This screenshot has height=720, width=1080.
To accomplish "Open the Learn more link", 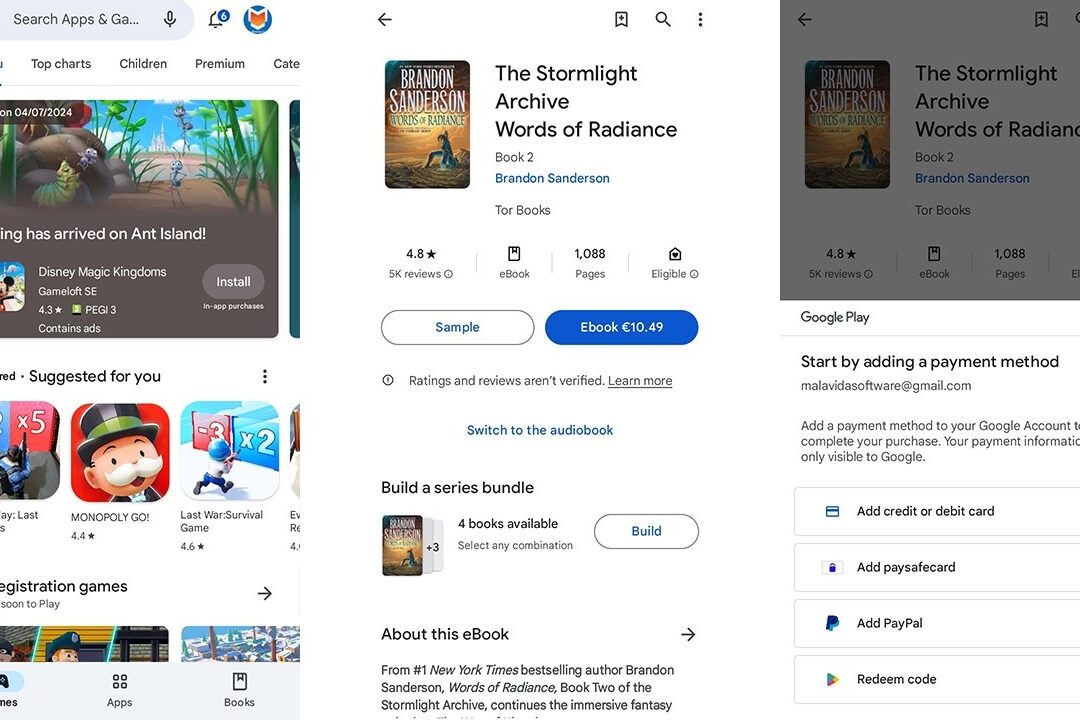I will coord(640,381).
